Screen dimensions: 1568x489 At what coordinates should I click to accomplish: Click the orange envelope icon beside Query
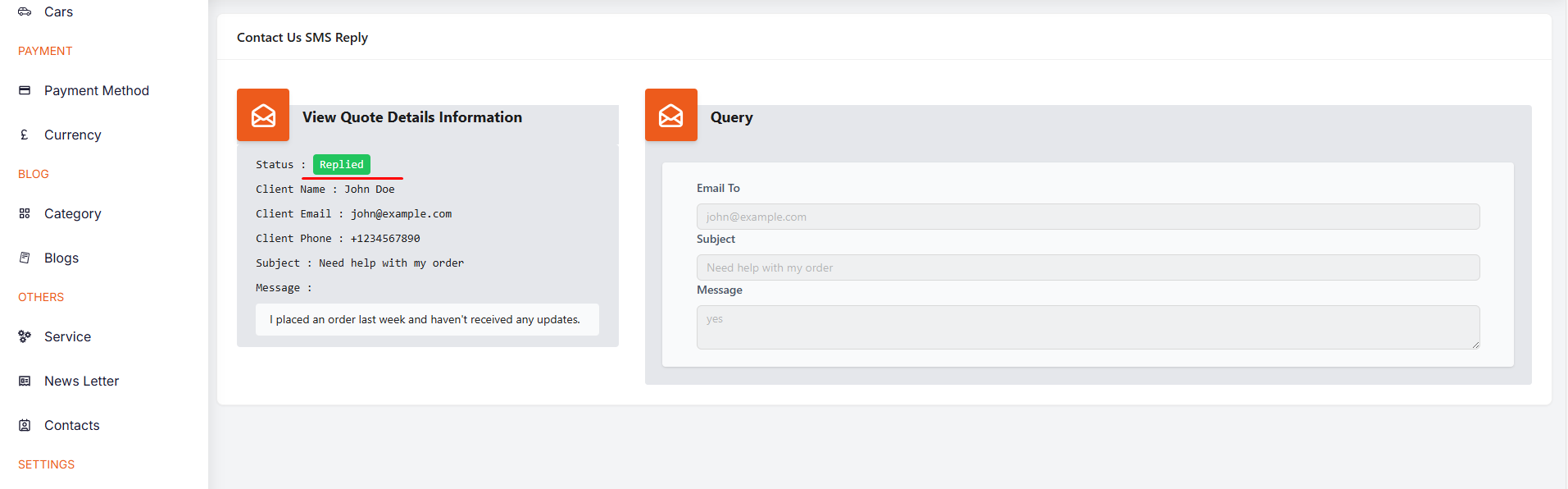(x=670, y=115)
